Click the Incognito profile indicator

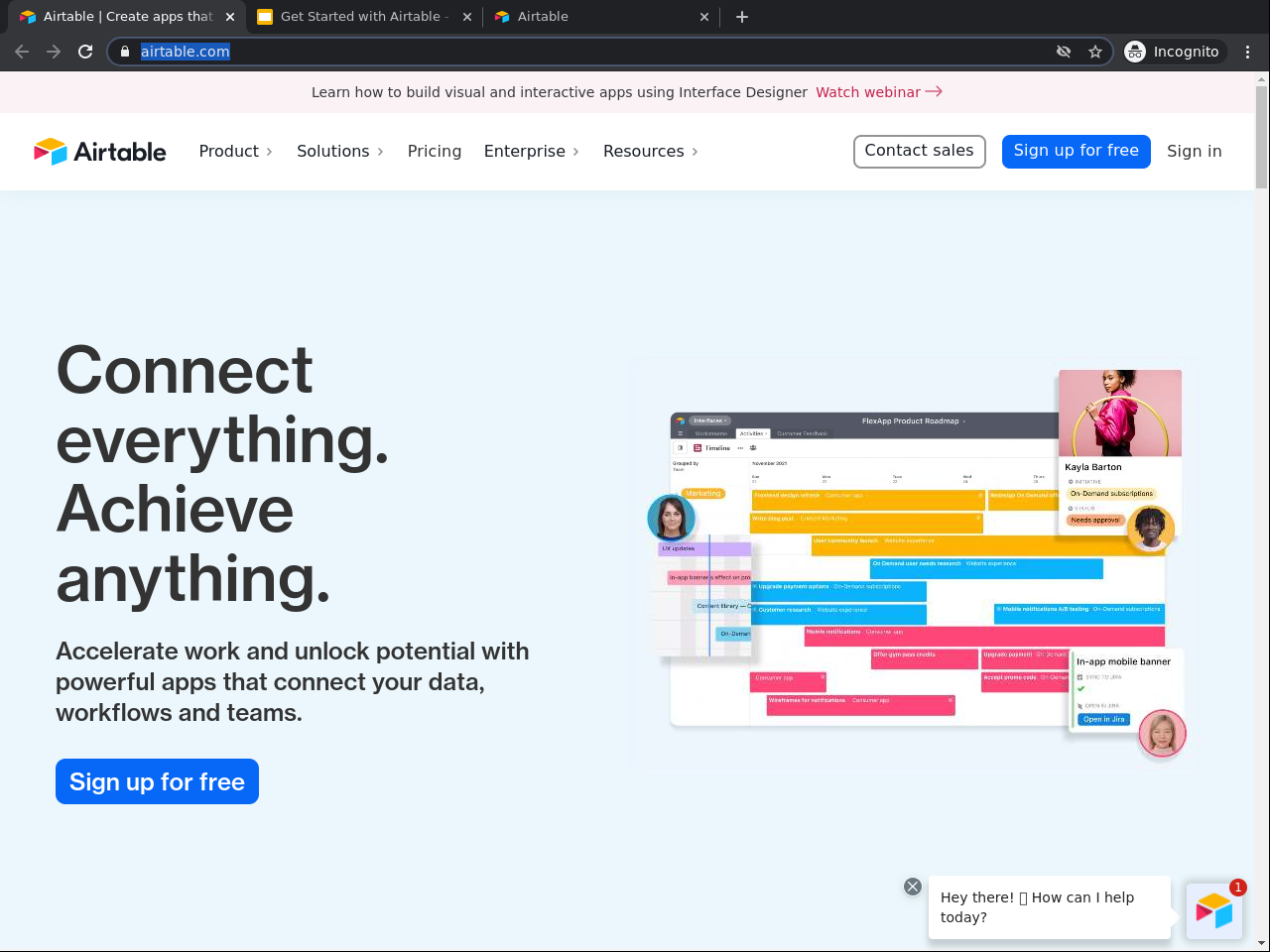tap(1173, 52)
